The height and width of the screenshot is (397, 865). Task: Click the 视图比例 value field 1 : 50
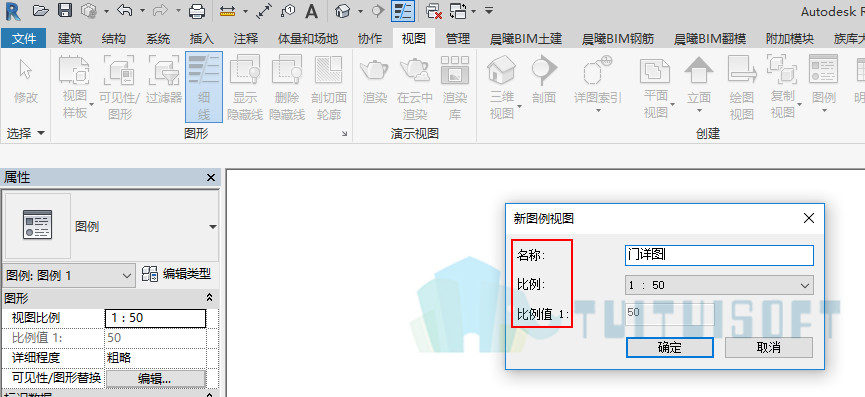pos(155,318)
